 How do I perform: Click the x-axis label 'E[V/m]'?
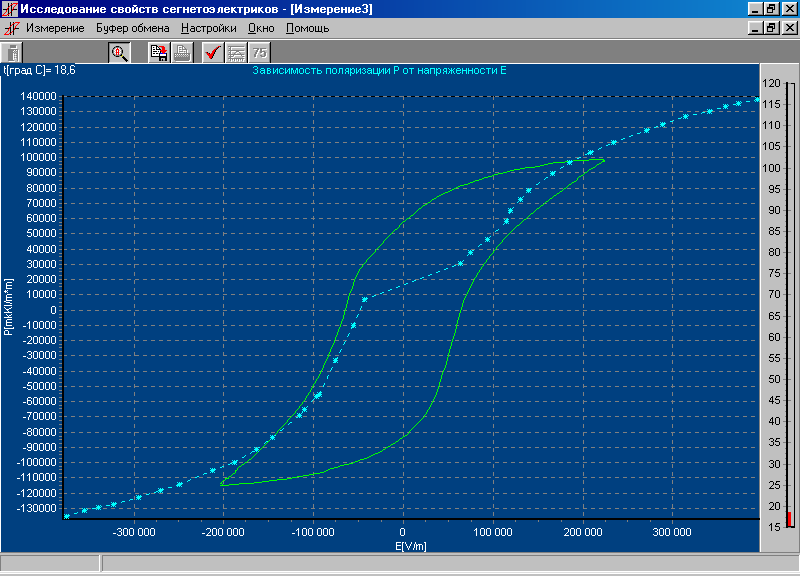[x=411, y=546]
